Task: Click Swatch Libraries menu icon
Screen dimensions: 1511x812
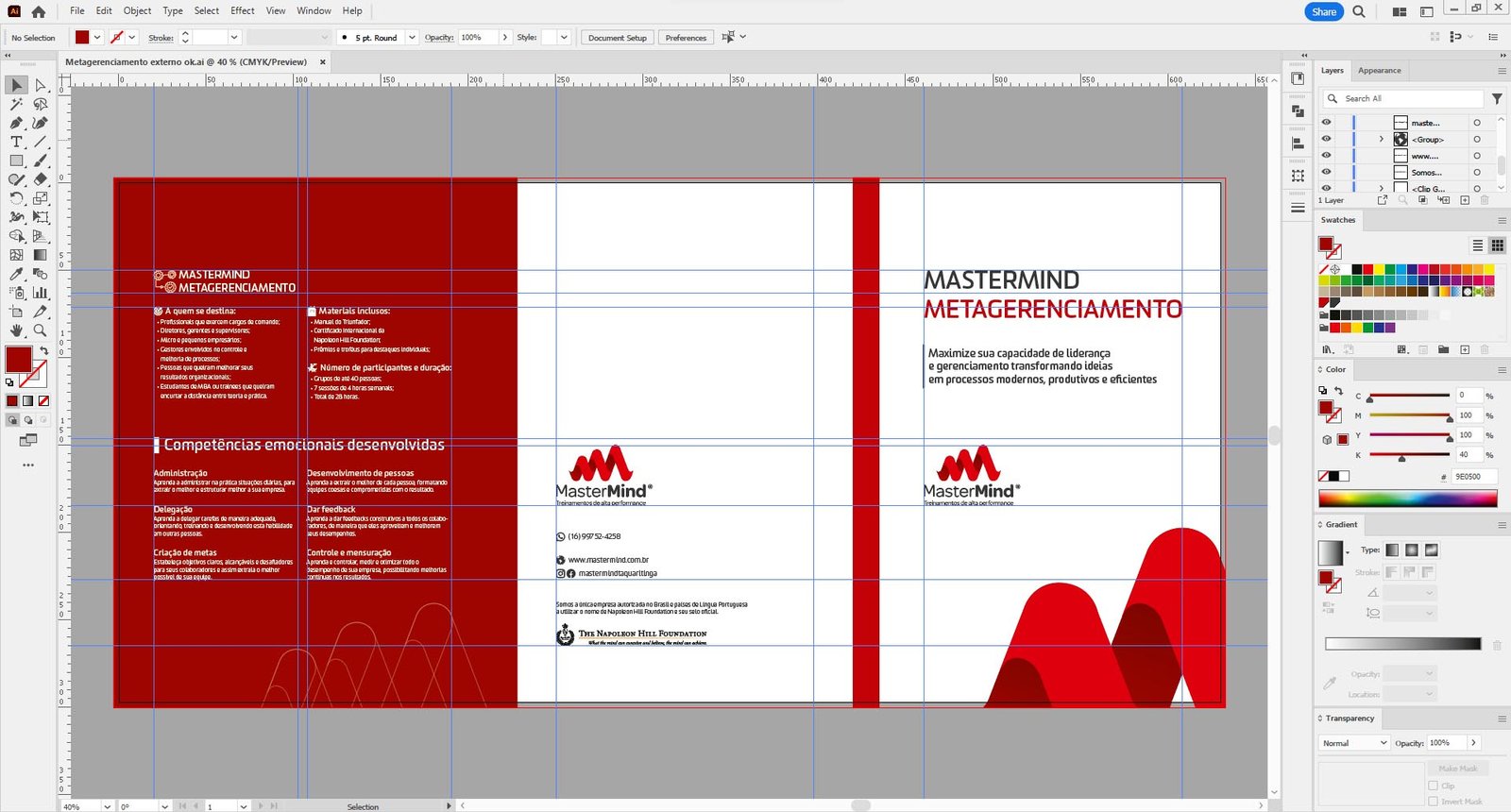Action: pyautogui.click(x=1328, y=349)
